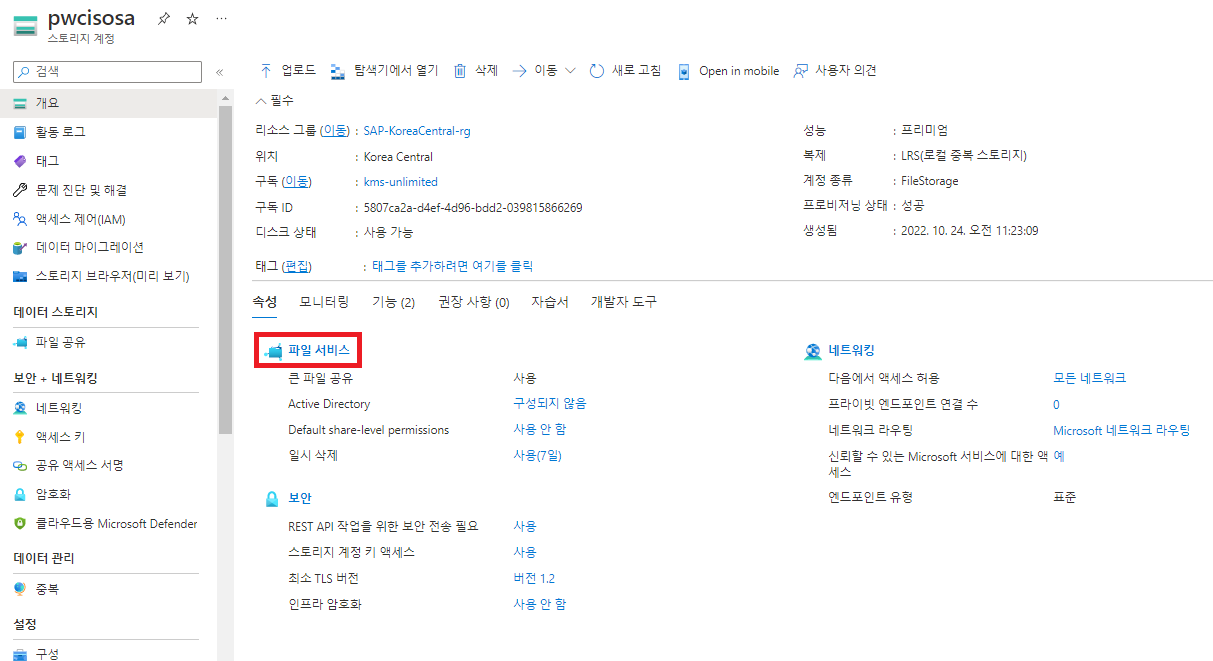Click the 사용자 의견 feedback icon
The image size is (1213, 661).
click(800, 71)
